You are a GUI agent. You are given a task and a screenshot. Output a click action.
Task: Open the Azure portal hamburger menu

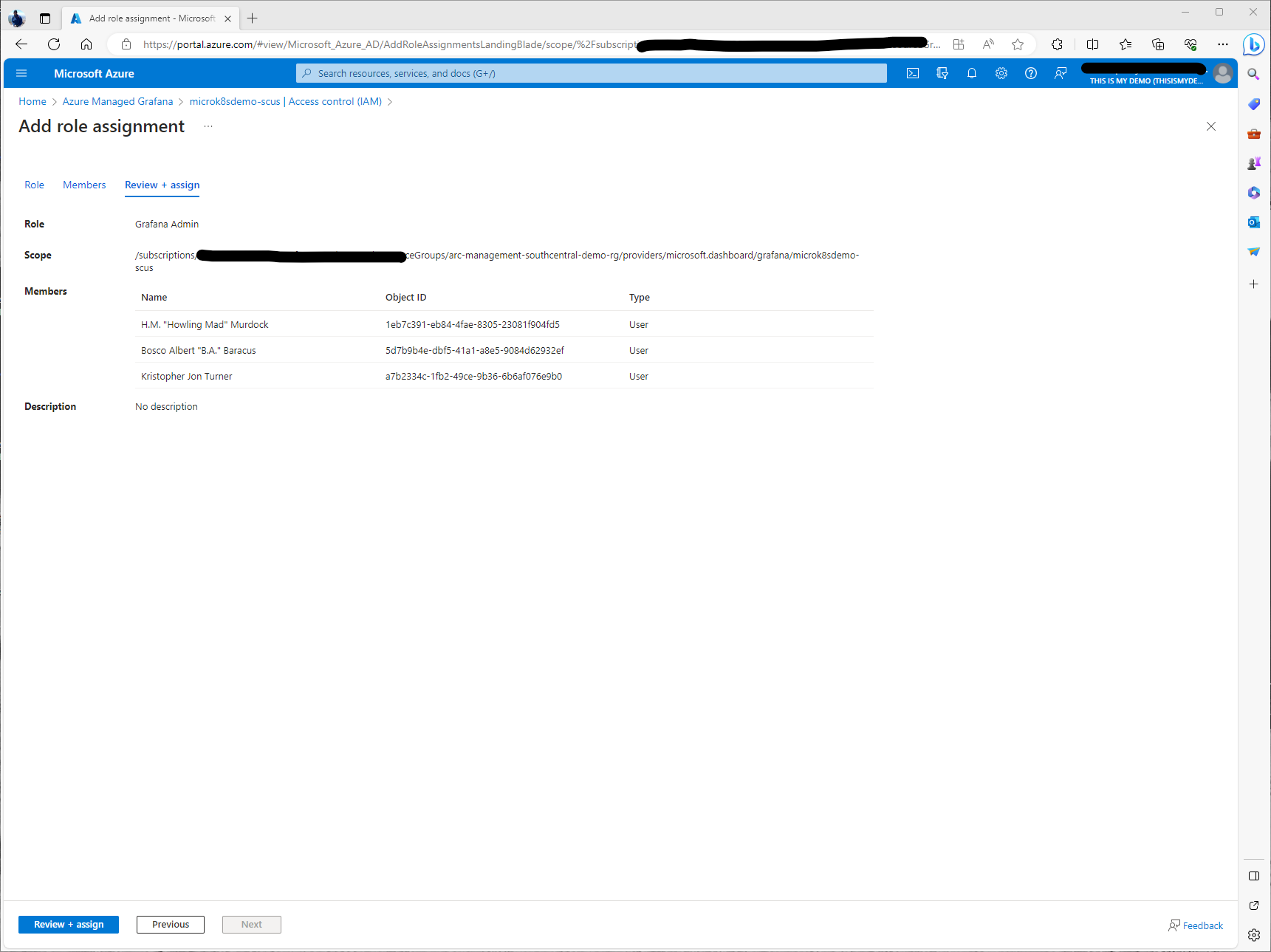[21, 73]
